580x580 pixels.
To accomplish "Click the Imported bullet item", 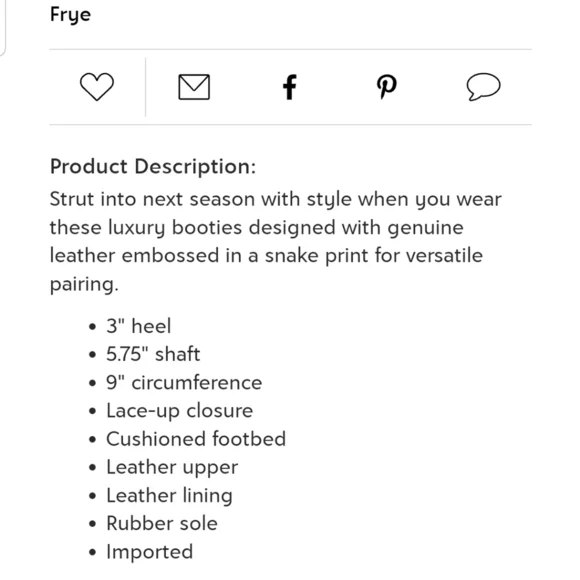I will point(149,552).
